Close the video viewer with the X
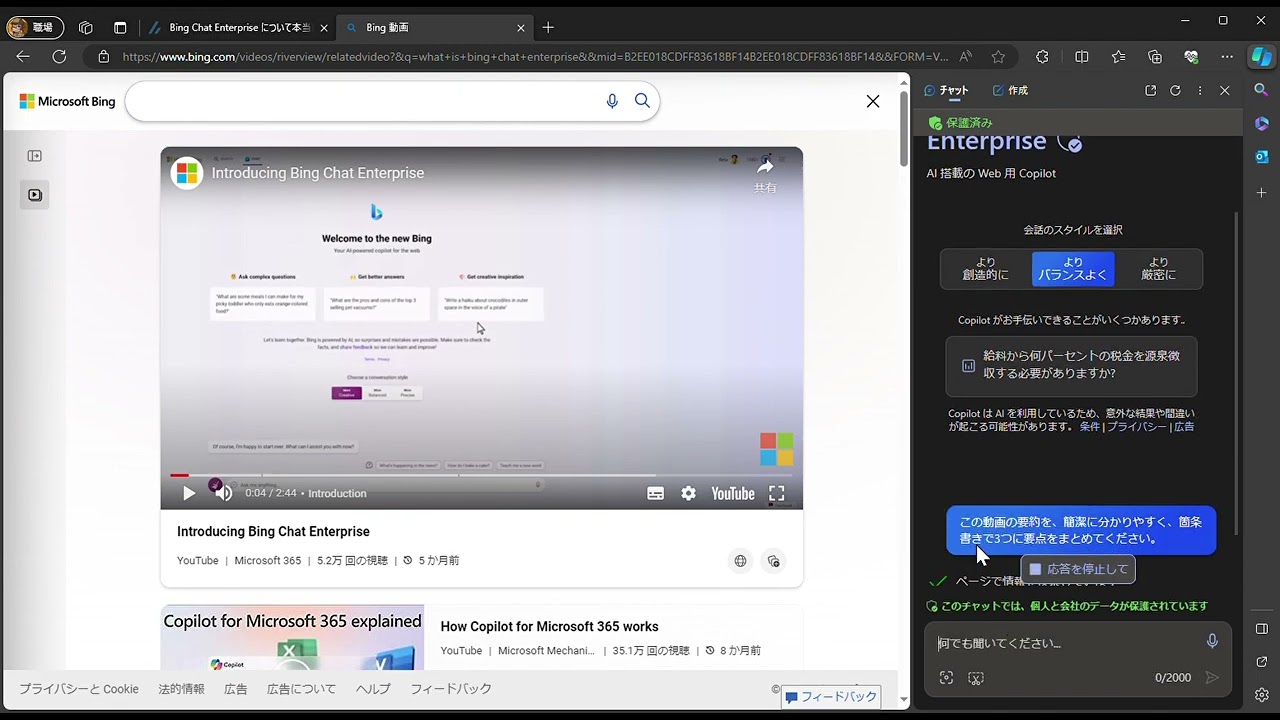This screenshot has width=1280, height=720. coord(873,101)
